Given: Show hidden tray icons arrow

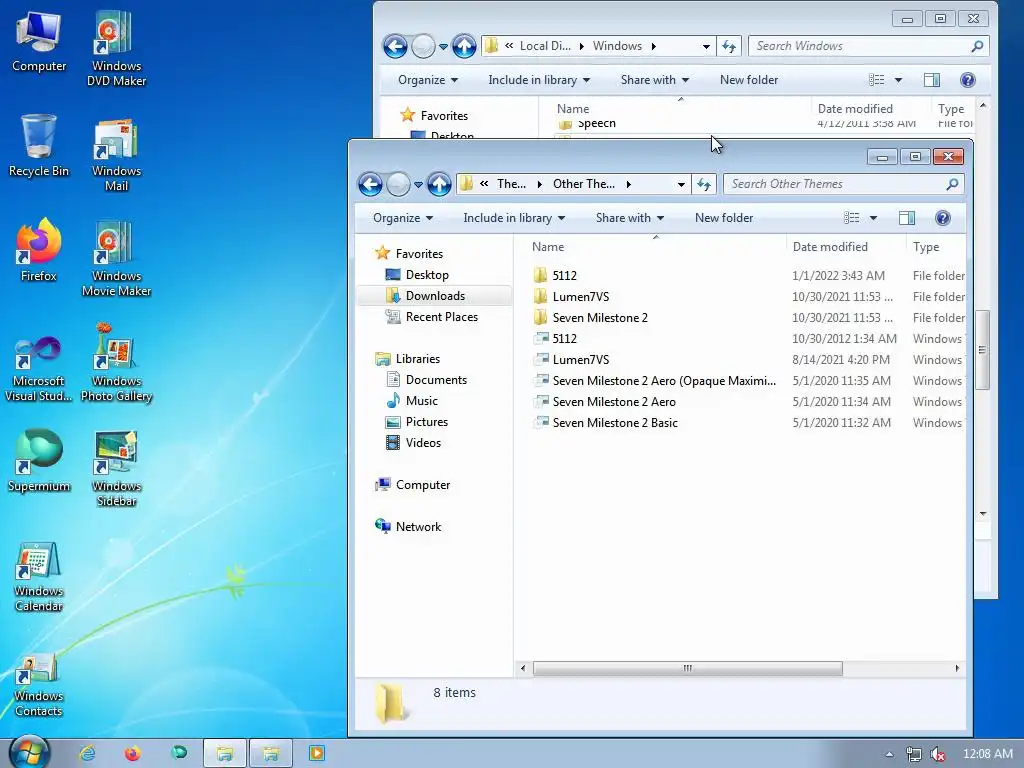Looking at the screenshot, I should click(889, 754).
